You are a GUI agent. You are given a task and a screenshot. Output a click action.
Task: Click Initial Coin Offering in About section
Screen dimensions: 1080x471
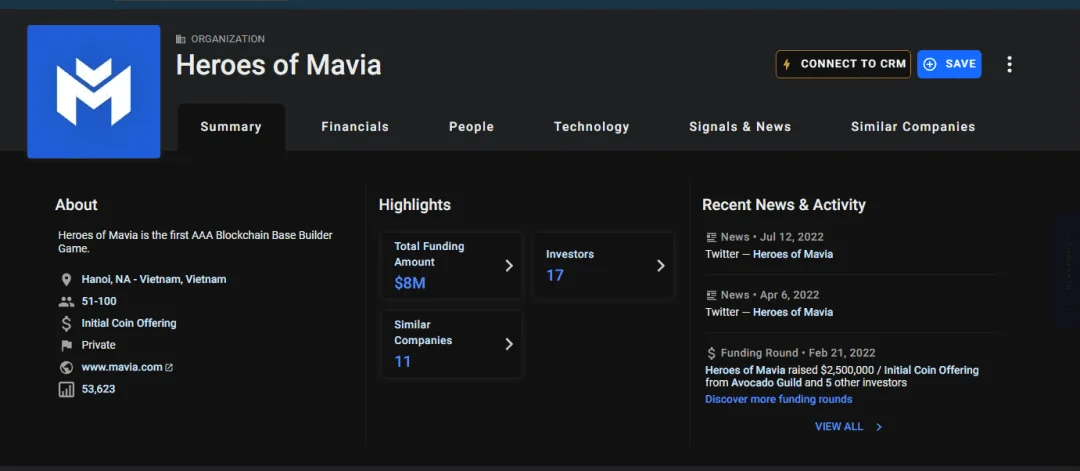[129, 323]
